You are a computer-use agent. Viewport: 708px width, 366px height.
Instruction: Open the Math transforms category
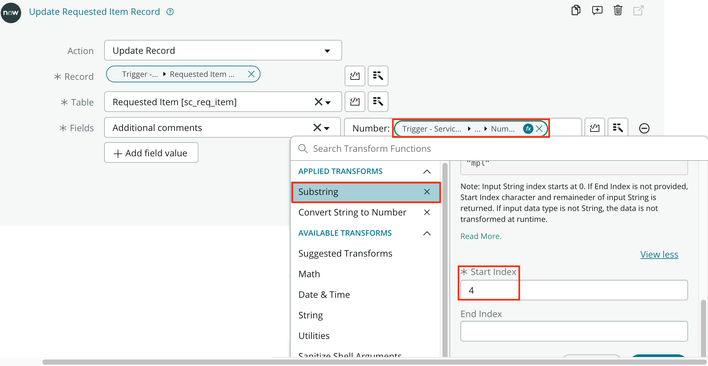309,274
